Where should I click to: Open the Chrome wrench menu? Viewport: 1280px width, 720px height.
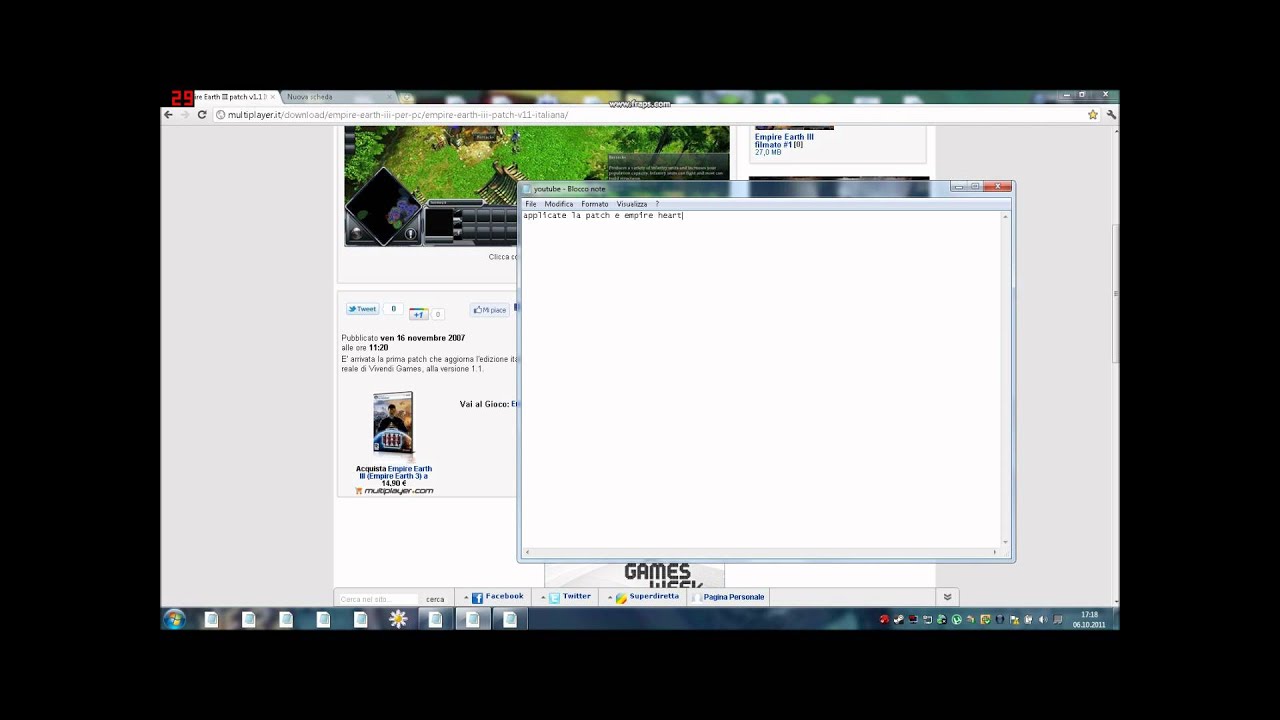pyautogui.click(x=1110, y=115)
